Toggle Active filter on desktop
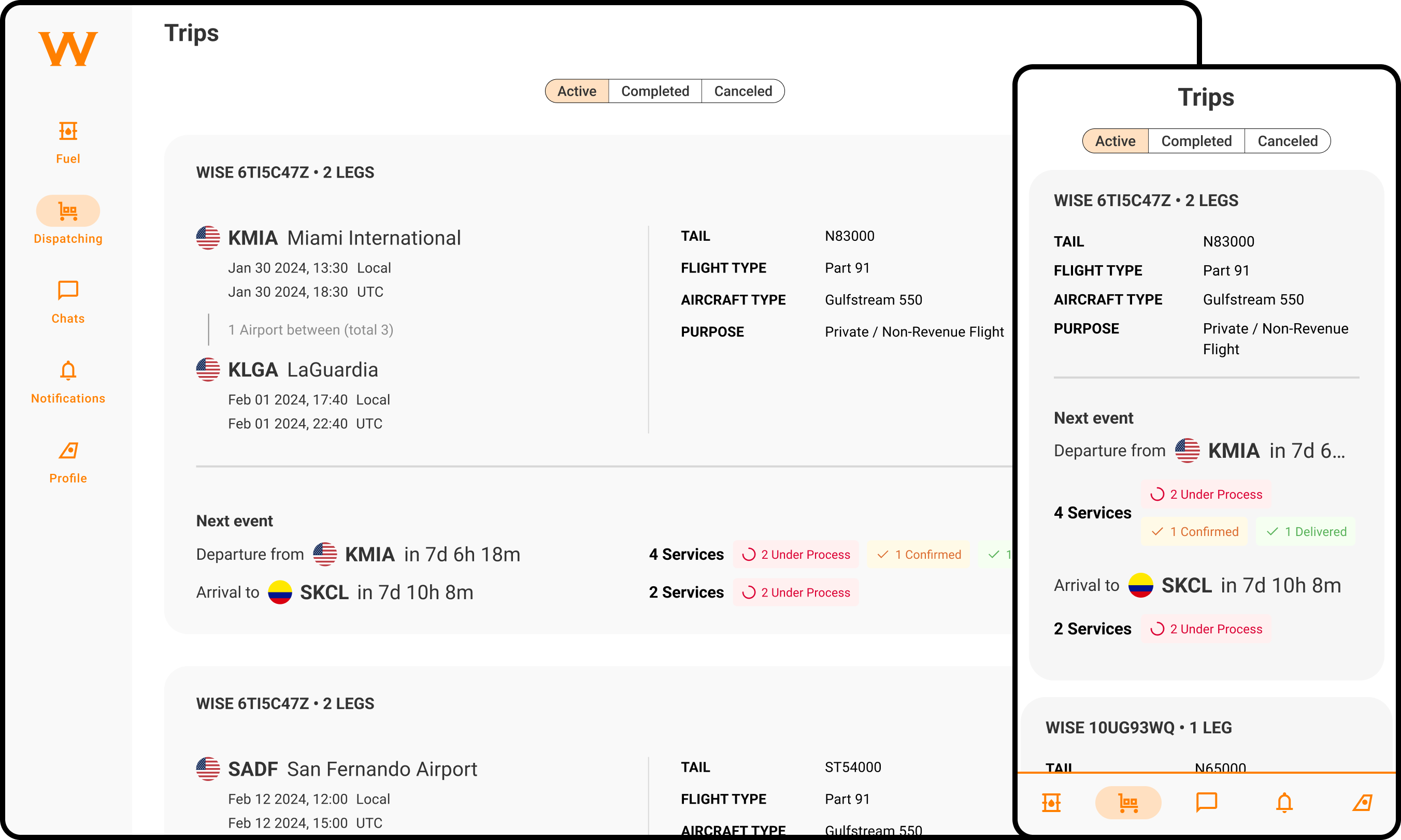 click(575, 91)
